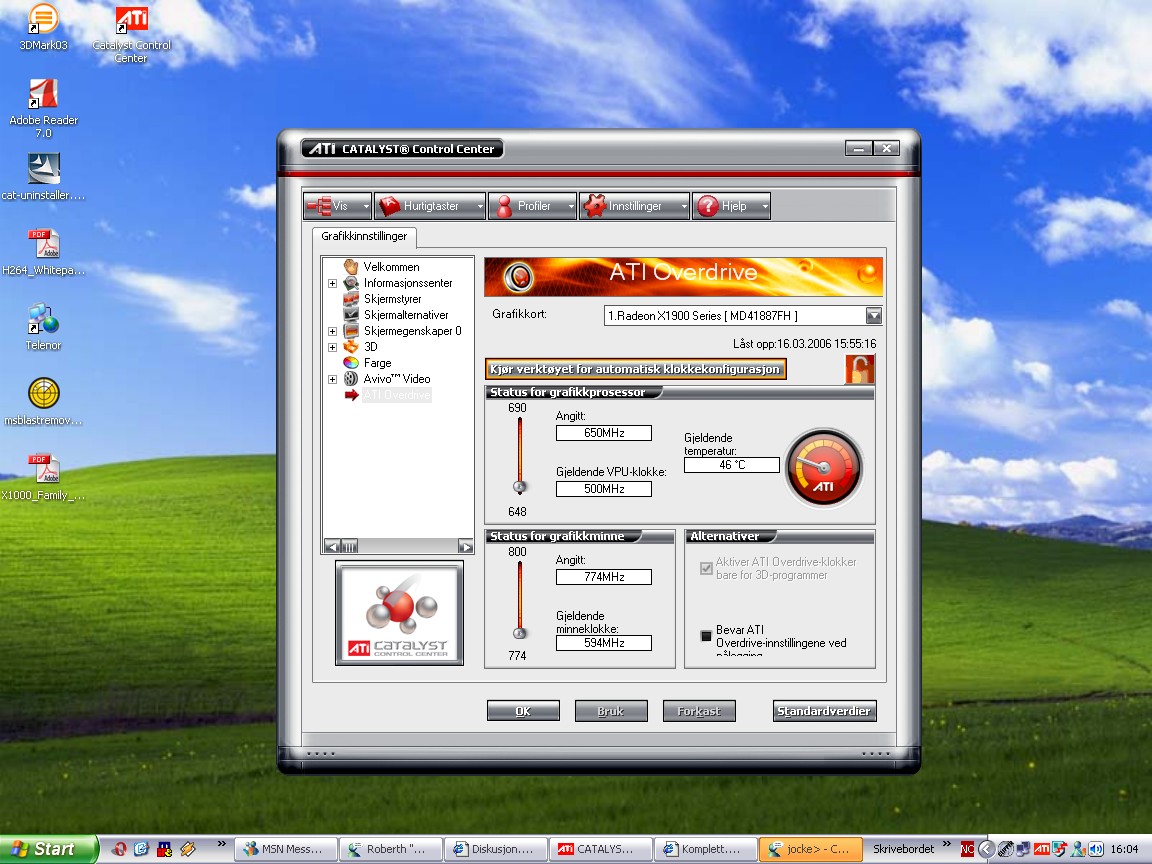Screen dimensions: 1152x864
Task: Open the Hurtigtaster dropdown menu
Action: tap(431, 206)
